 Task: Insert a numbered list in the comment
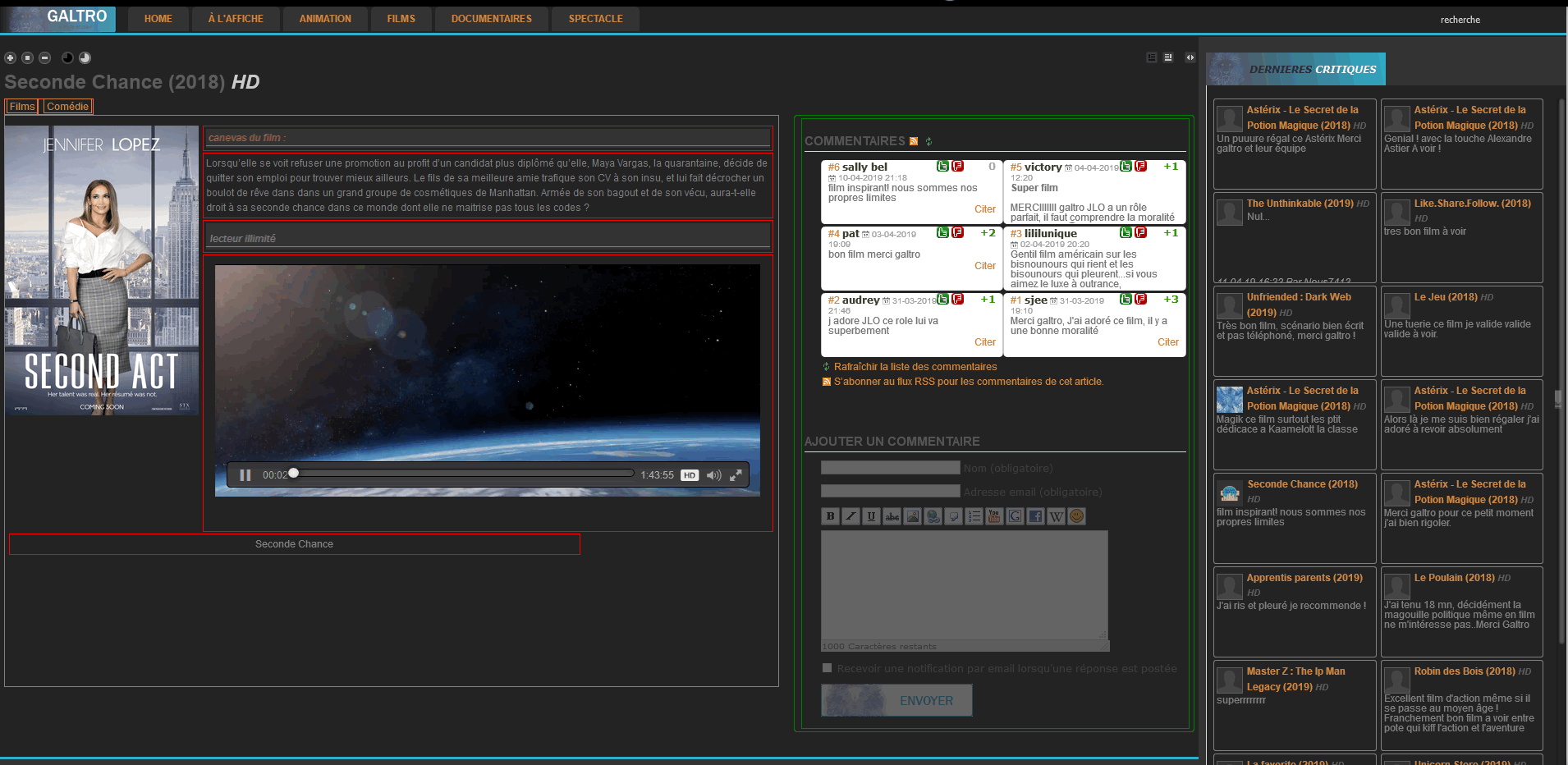tap(974, 516)
